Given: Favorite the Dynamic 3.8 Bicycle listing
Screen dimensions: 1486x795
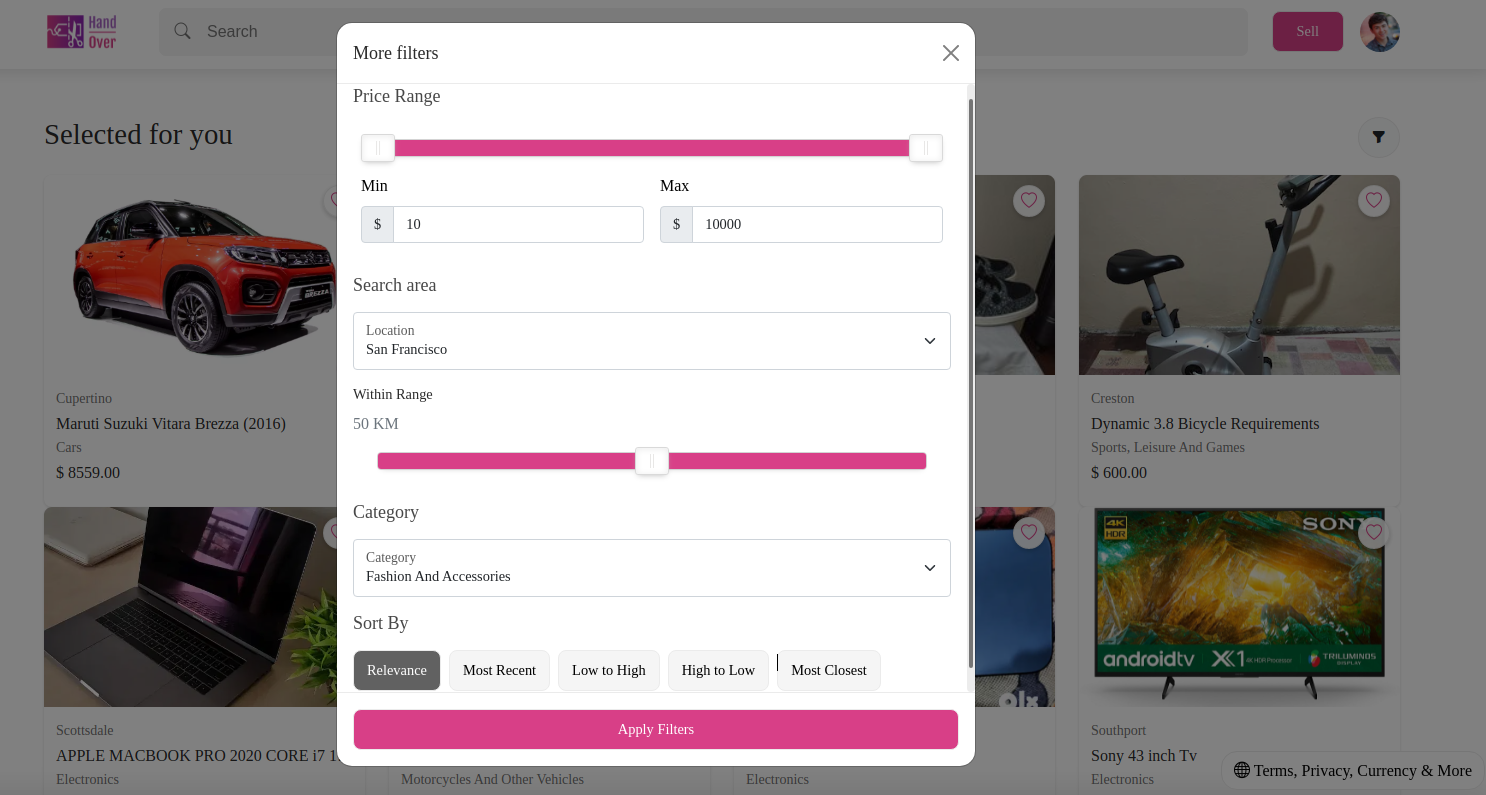Looking at the screenshot, I should (x=1373, y=200).
